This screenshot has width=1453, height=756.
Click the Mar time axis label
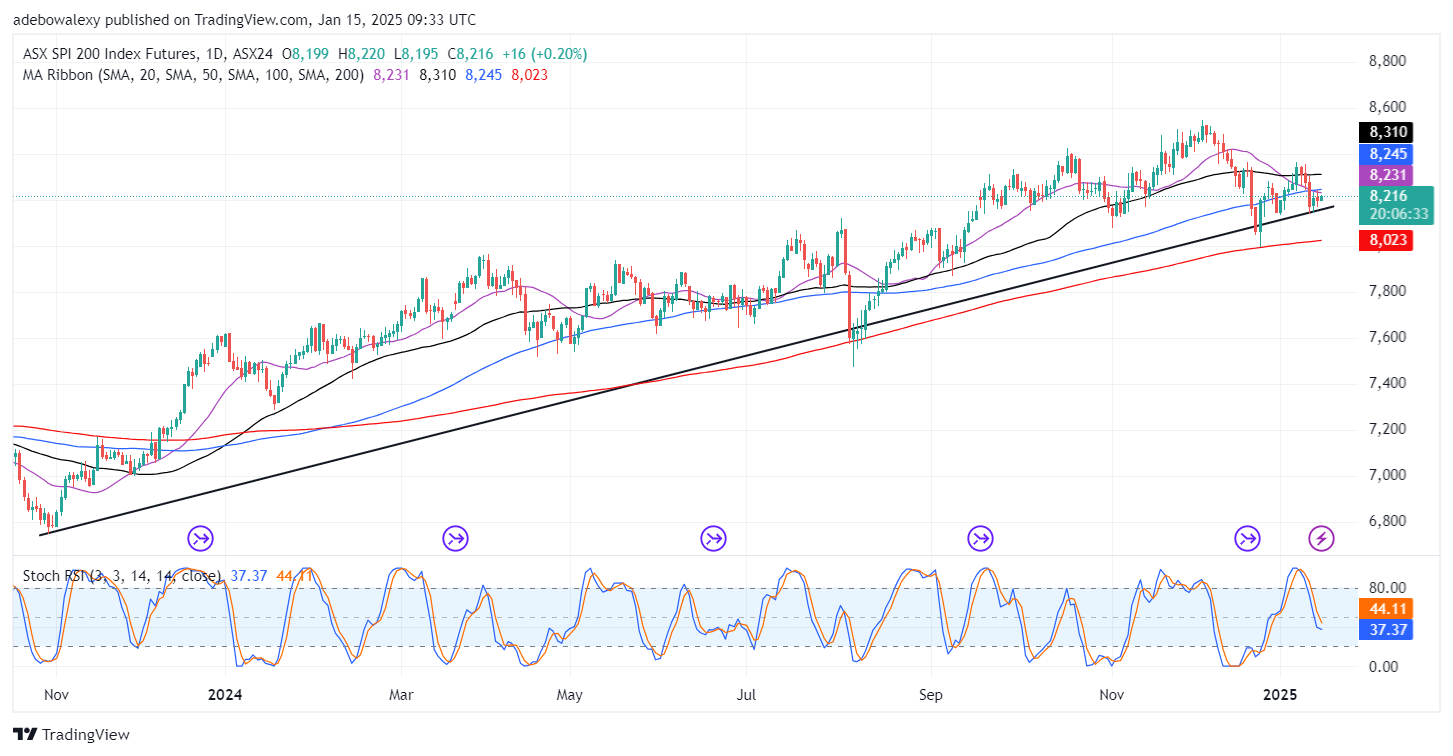click(x=402, y=693)
